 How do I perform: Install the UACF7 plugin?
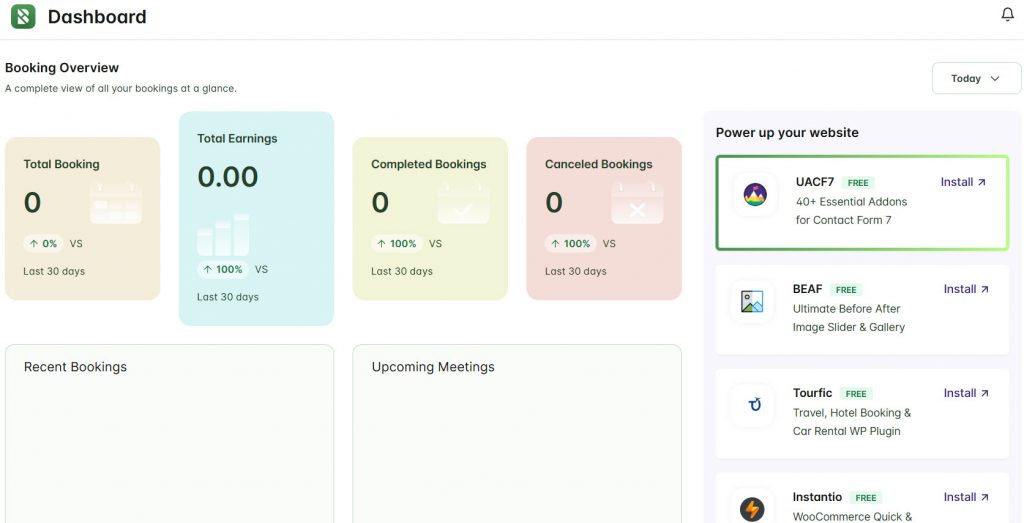tap(963, 182)
